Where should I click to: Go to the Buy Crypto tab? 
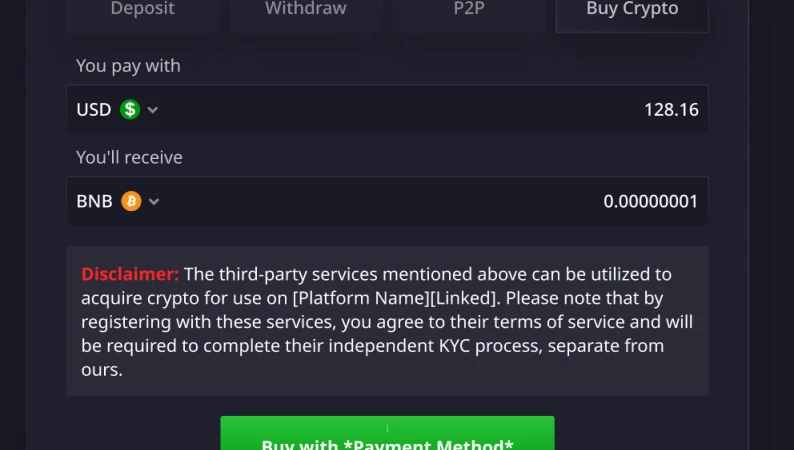coord(632,10)
